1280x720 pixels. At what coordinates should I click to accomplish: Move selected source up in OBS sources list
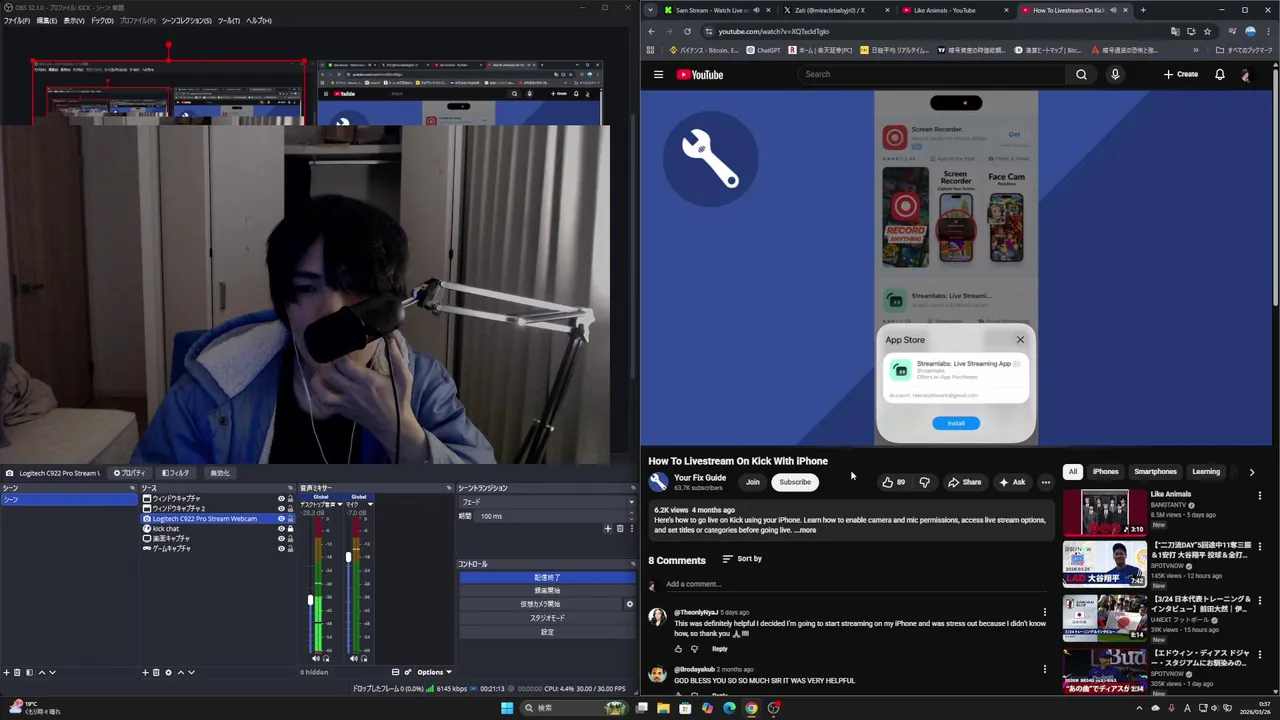click(180, 672)
